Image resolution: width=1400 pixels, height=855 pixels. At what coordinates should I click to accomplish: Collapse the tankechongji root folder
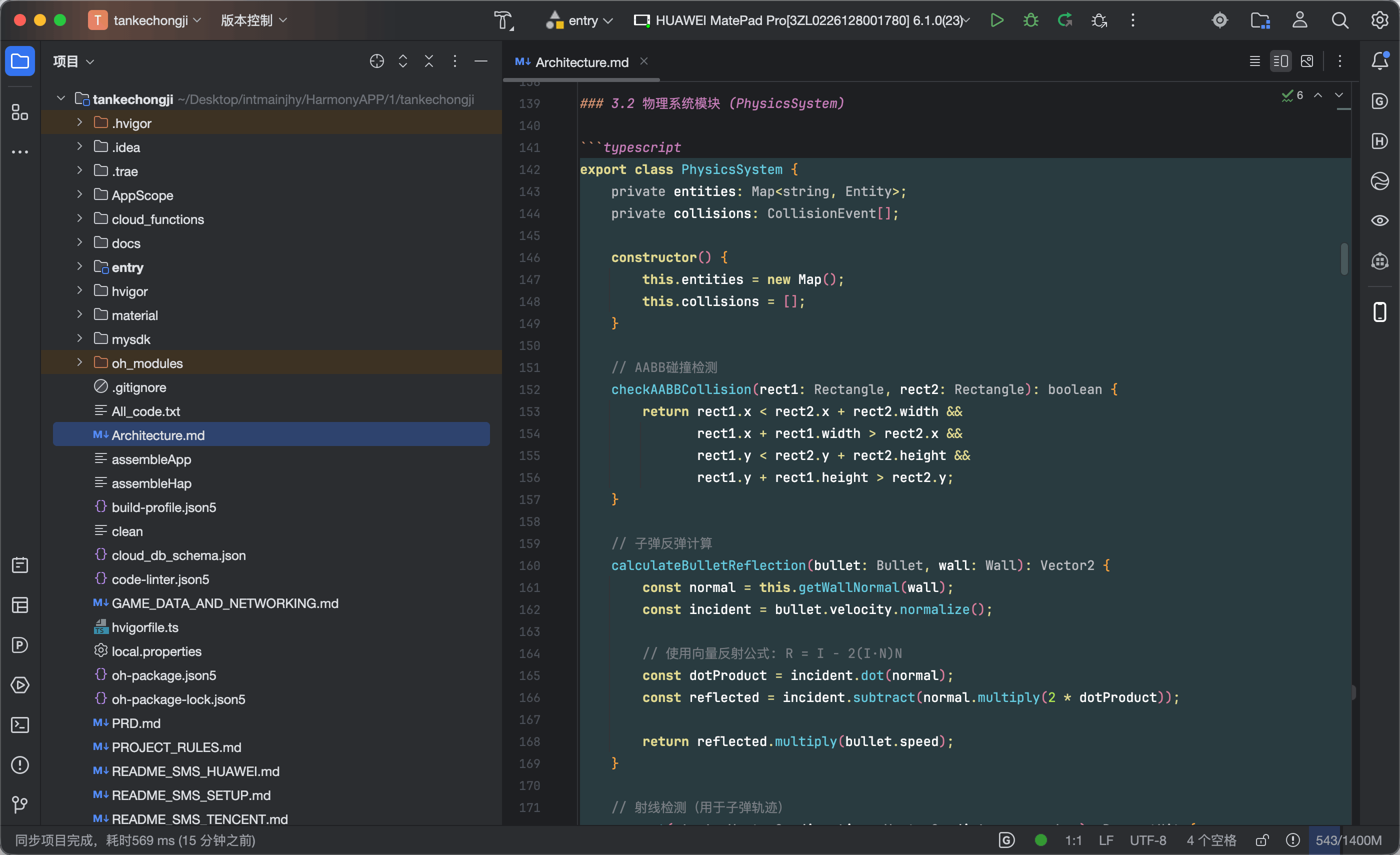click(x=61, y=99)
